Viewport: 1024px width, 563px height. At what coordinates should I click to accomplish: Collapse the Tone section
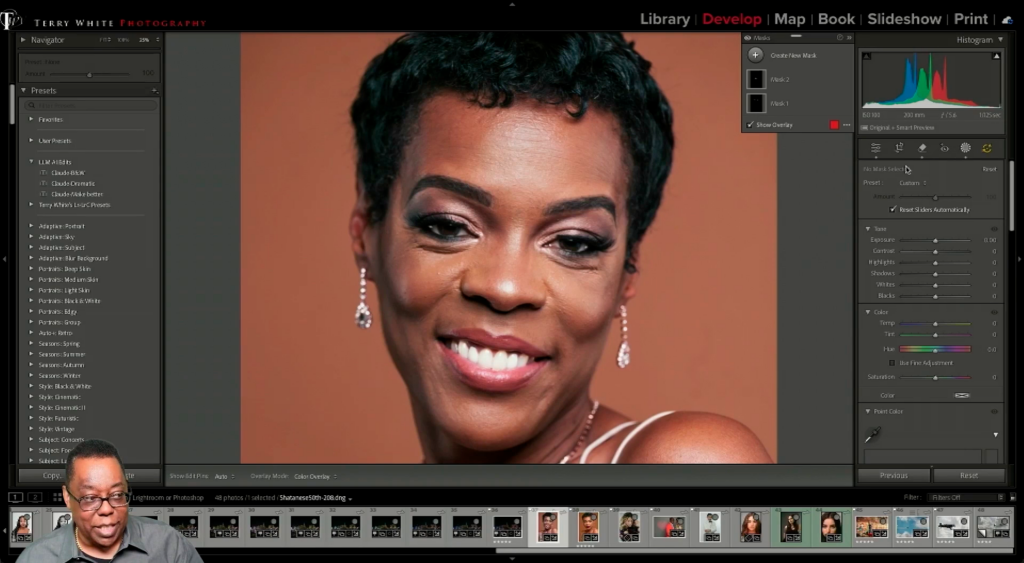pyautogui.click(x=868, y=229)
